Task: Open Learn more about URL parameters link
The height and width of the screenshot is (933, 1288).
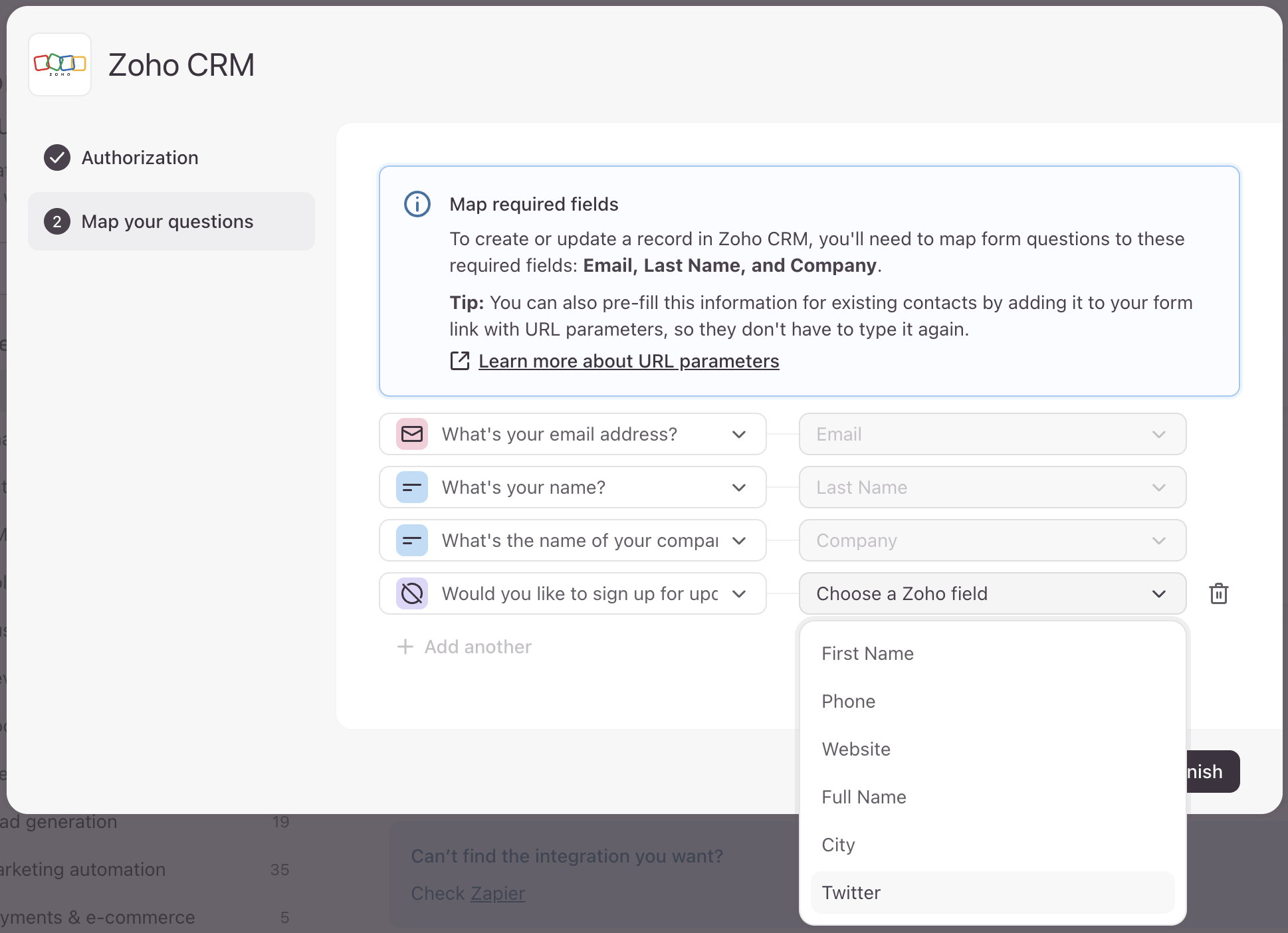Action: click(629, 361)
